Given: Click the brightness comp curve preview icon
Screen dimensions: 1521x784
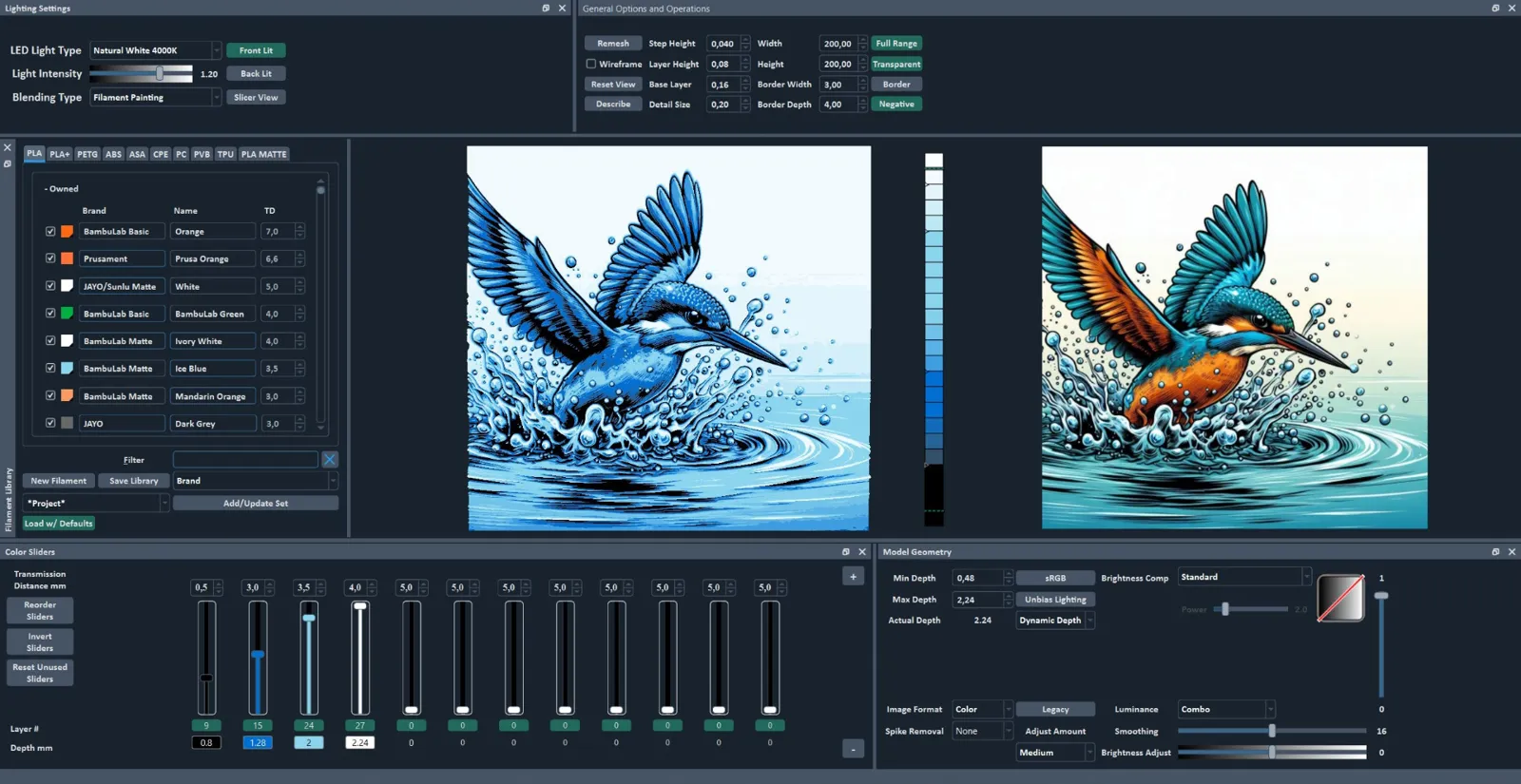Looking at the screenshot, I should pos(1340,598).
